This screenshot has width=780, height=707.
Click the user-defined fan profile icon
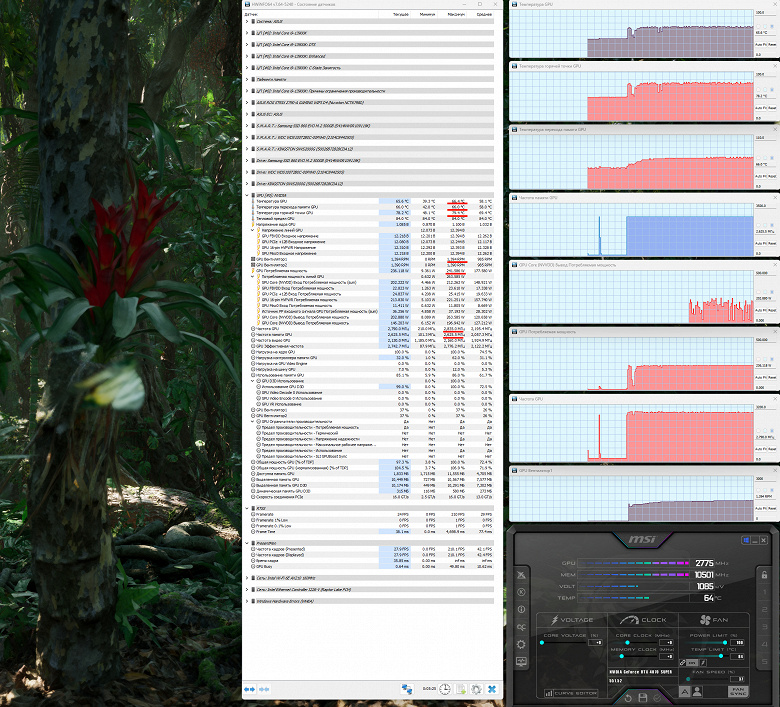[x=697, y=692]
